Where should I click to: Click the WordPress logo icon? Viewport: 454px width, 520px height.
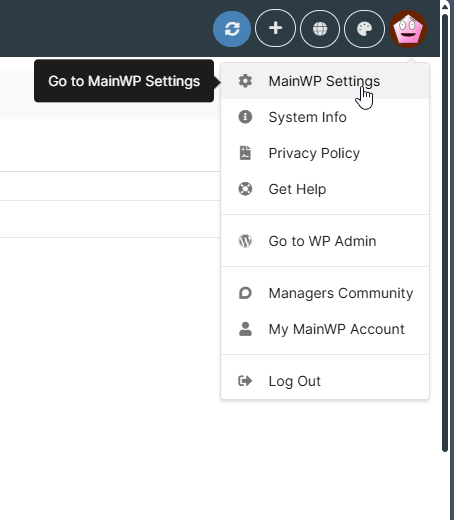[245, 241]
